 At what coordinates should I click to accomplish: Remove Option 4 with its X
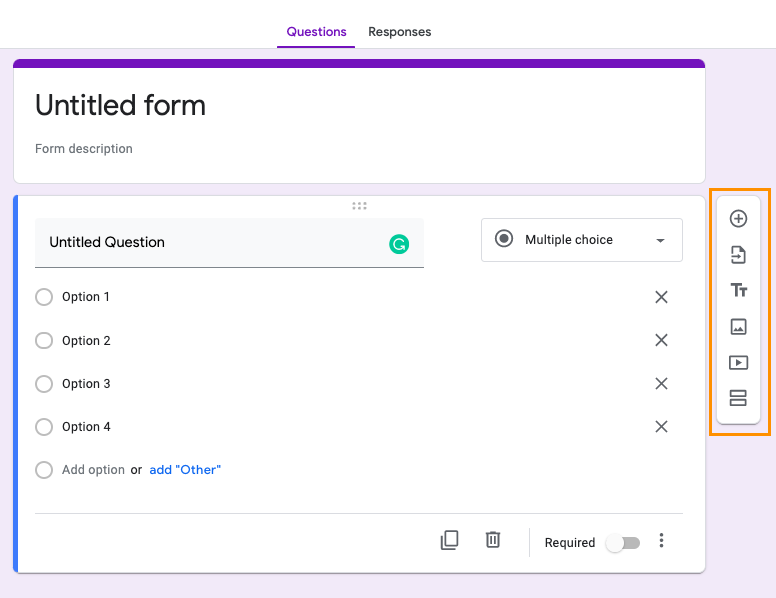661,427
